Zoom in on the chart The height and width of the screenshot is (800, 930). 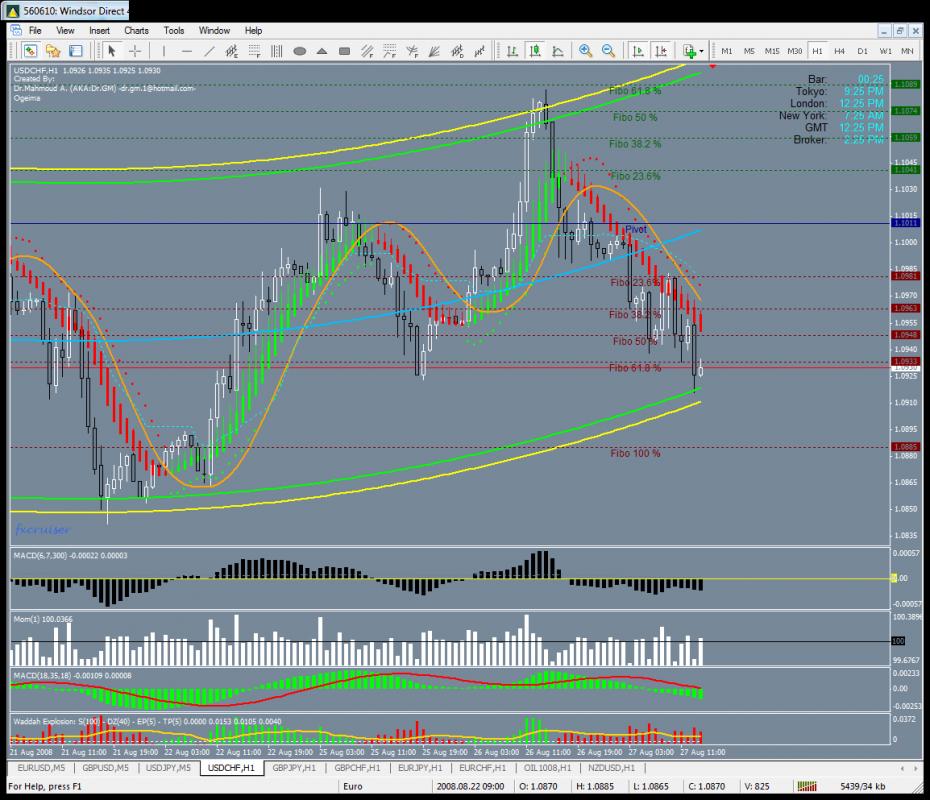(x=585, y=51)
